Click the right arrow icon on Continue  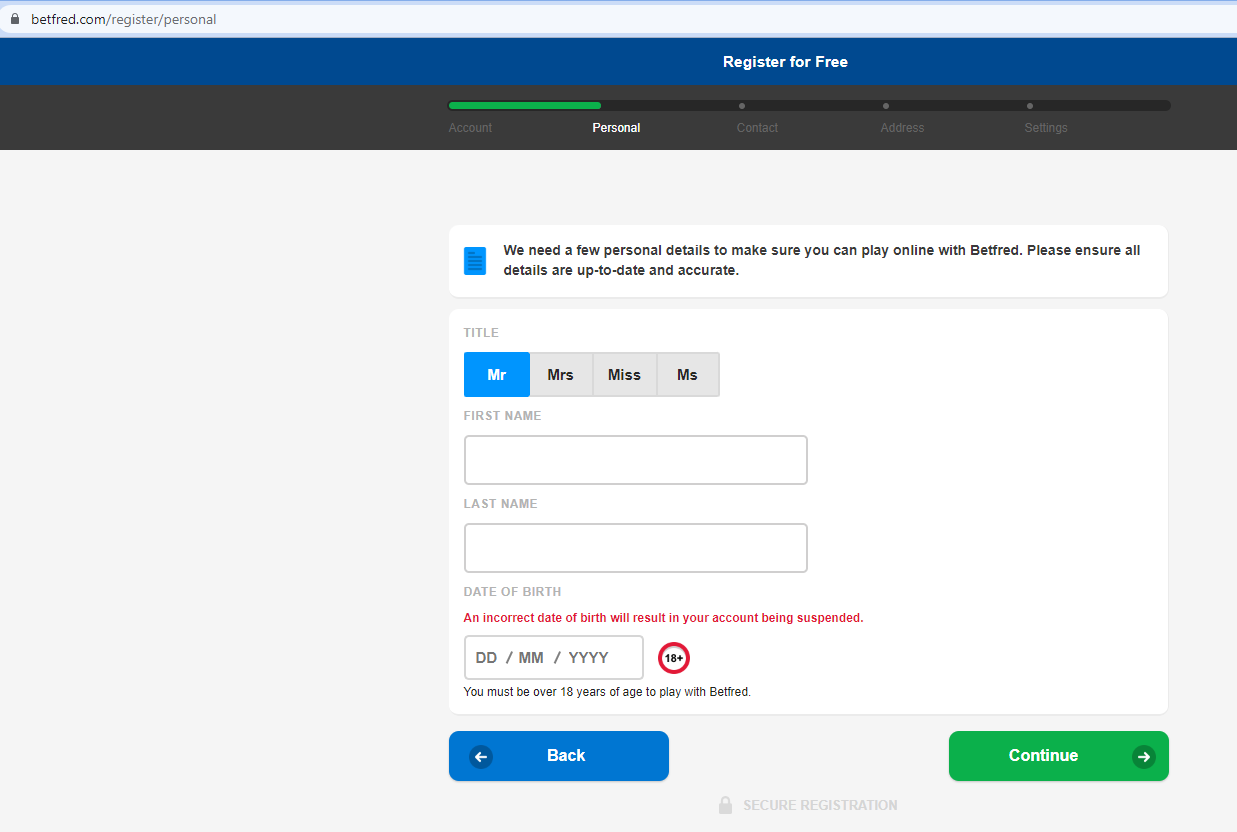click(1143, 757)
